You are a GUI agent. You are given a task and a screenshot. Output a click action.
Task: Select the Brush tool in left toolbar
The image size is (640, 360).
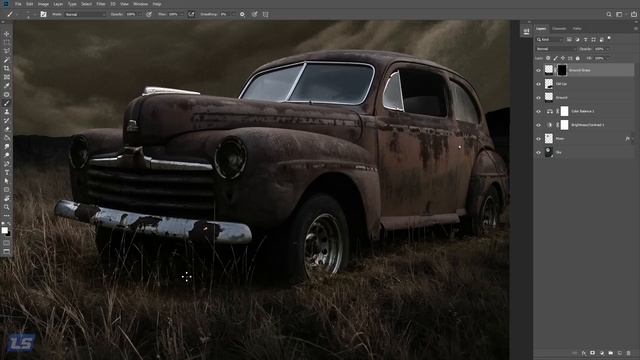[7, 103]
